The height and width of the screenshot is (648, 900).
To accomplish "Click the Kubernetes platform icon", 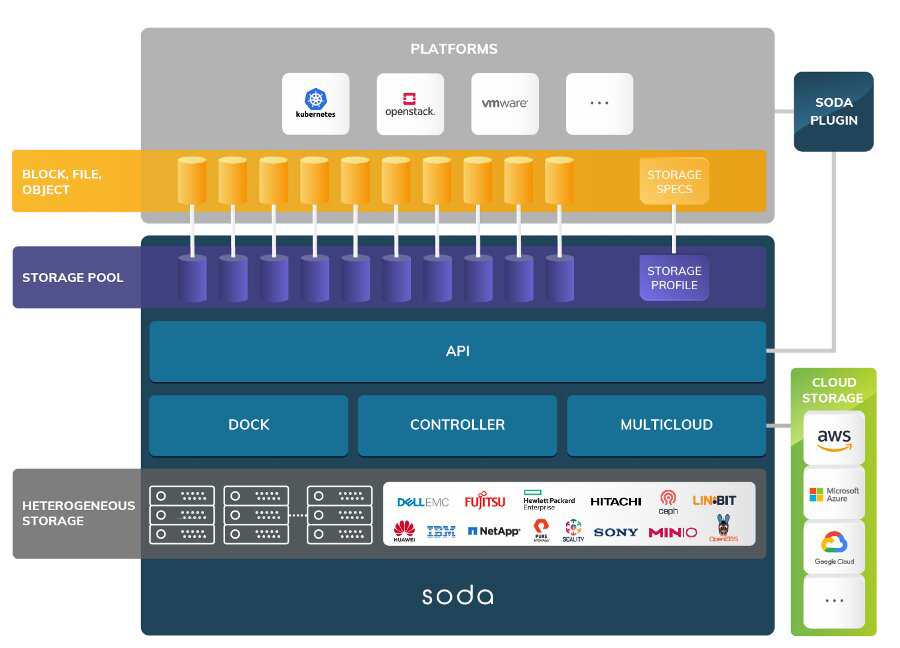I will pos(316,104).
